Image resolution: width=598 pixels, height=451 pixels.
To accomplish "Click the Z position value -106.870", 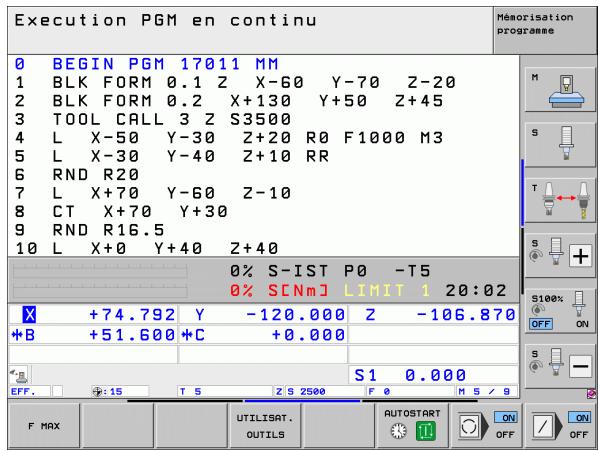I will [x=466, y=315].
